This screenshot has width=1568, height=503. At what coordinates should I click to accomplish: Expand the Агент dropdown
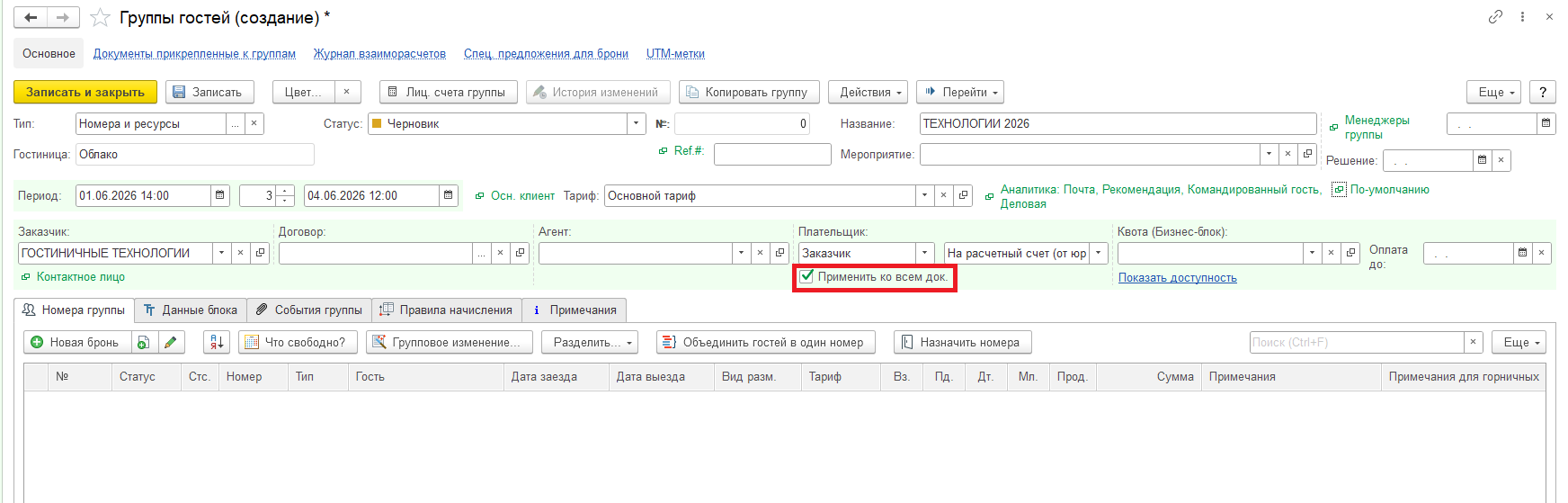pyautogui.click(x=741, y=253)
